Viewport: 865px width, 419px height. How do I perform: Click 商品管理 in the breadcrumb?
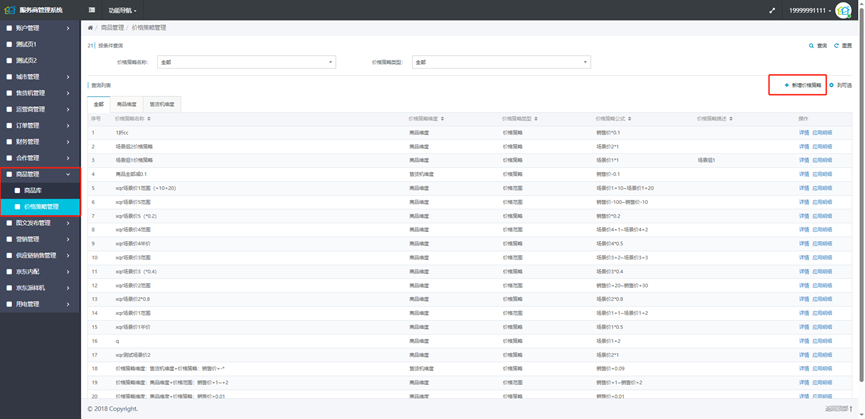tap(112, 28)
